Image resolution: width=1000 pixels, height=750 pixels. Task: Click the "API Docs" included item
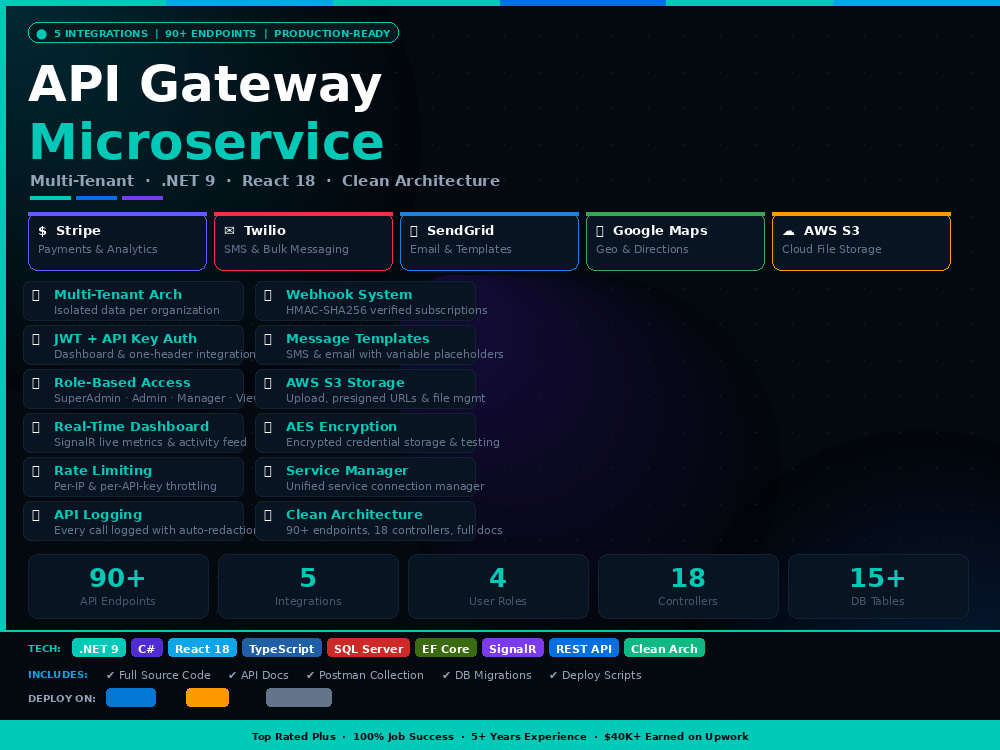258,675
